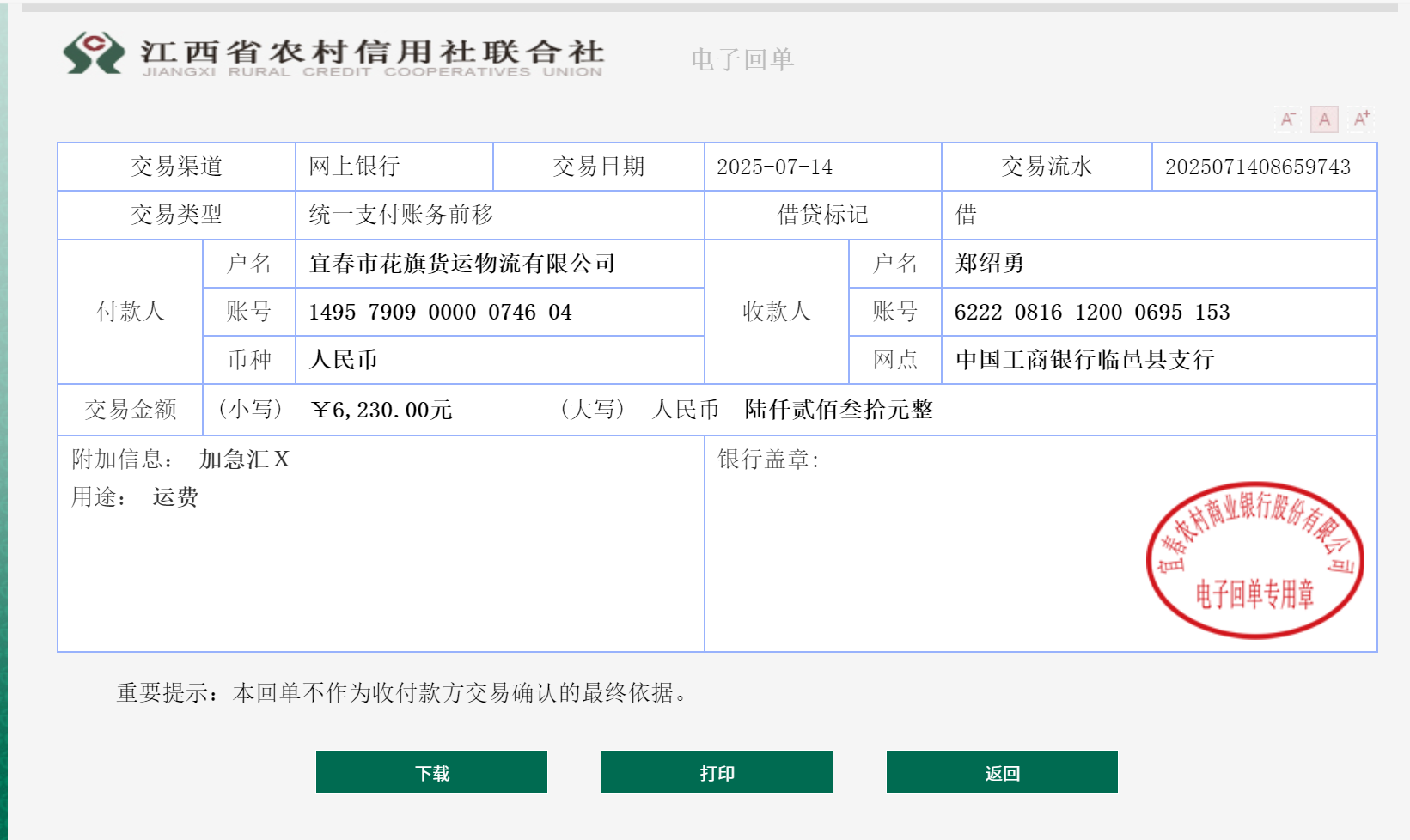Image resolution: width=1410 pixels, height=840 pixels.
Task: Select uppercase amount 陆仟贰佰叁拾元整
Action: 839,410
